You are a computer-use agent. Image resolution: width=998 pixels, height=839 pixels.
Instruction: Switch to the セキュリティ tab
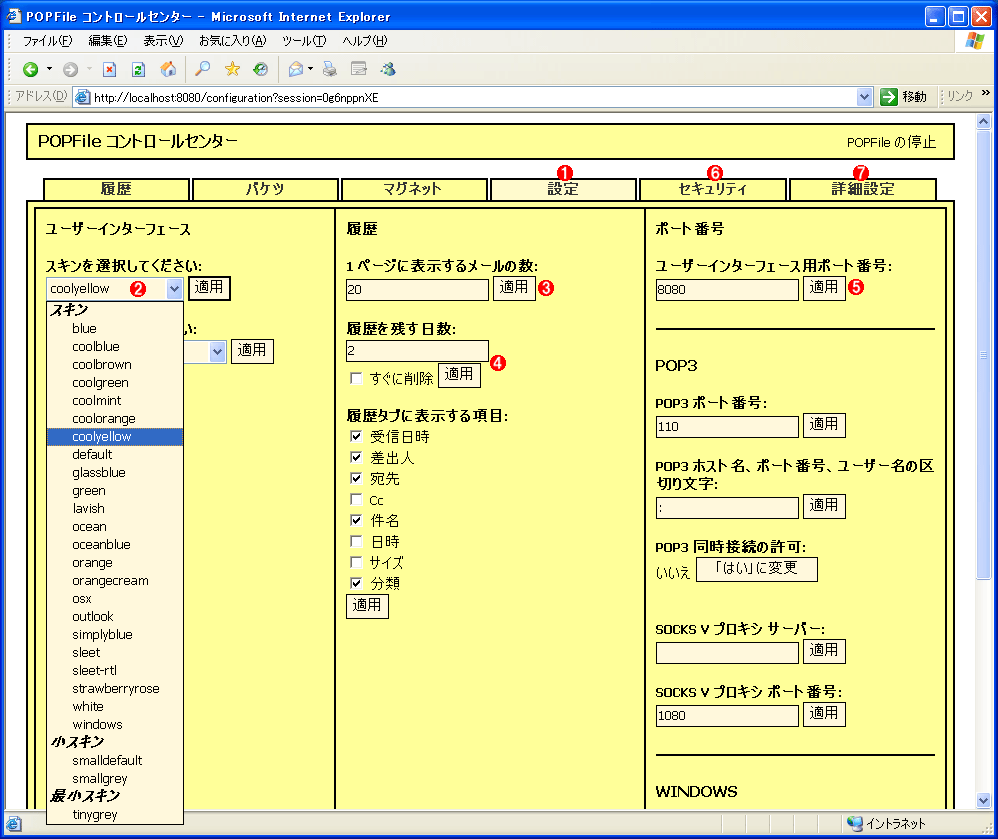click(x=712, y=189)
